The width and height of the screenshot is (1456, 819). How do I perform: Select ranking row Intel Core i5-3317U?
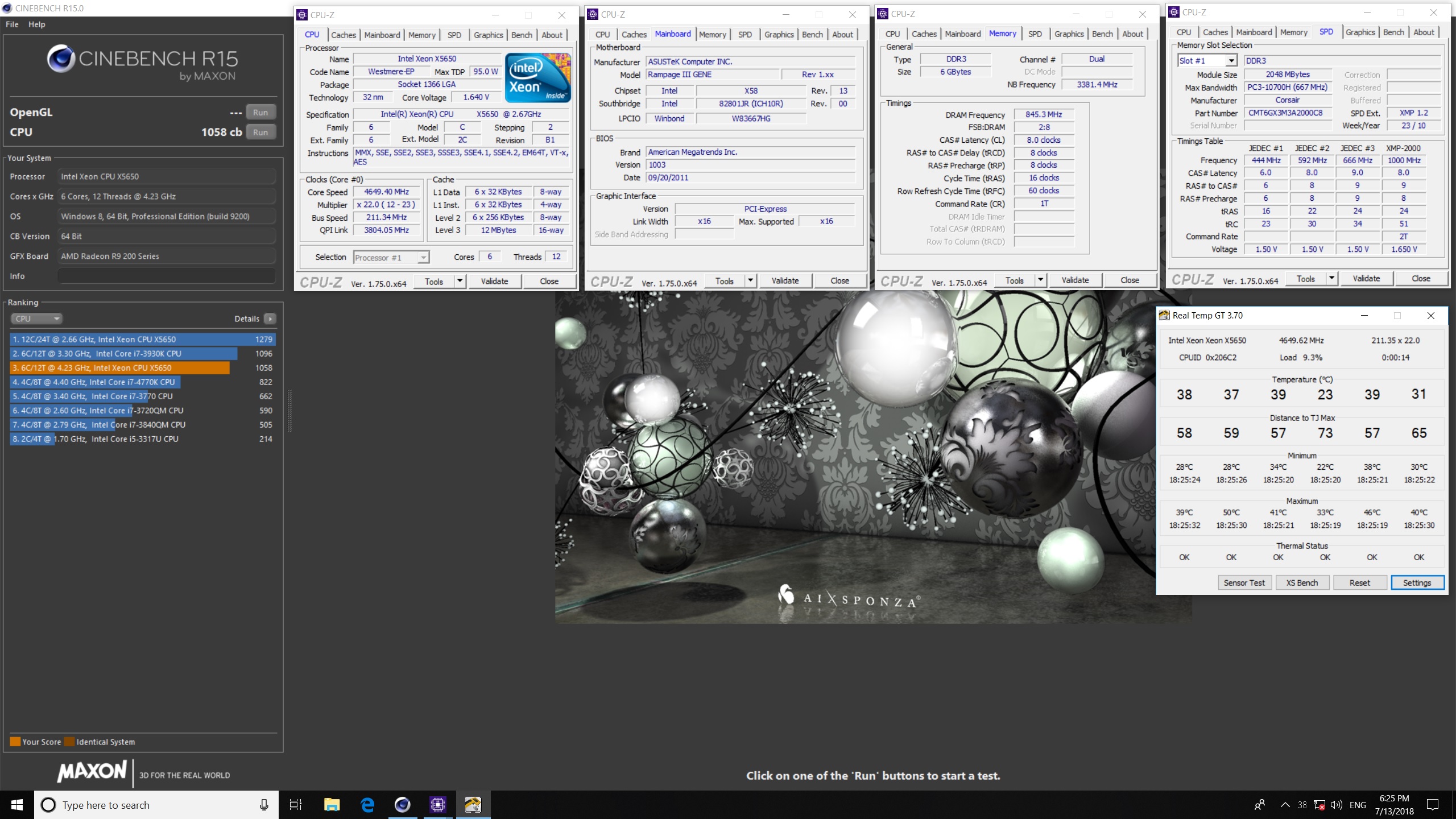click(x=142, y=439)
